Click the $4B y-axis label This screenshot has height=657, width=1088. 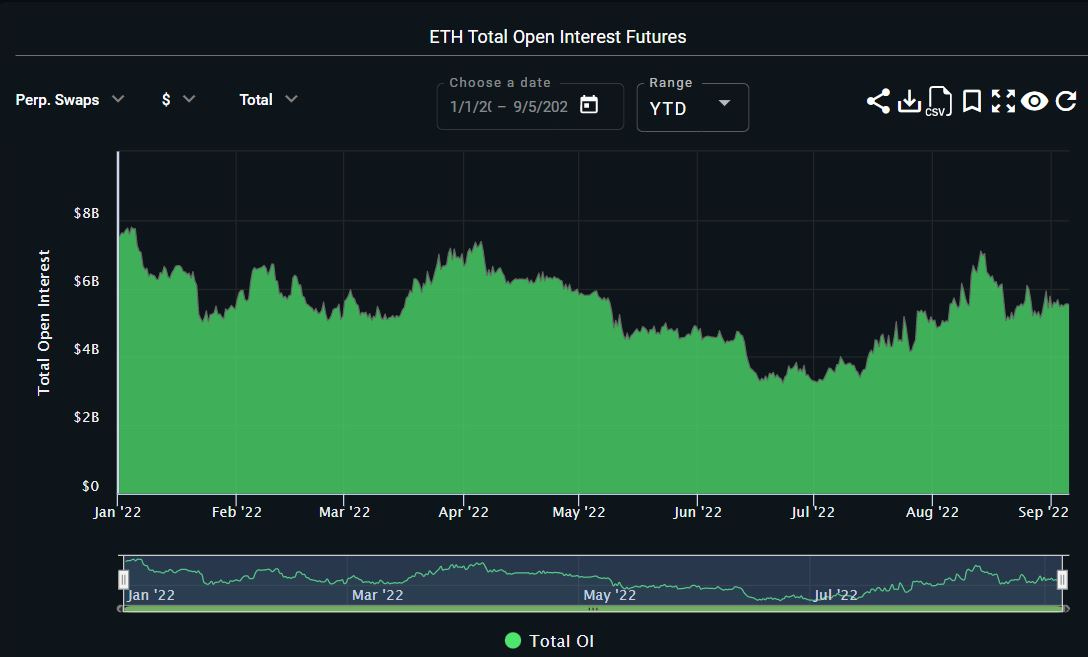click(x=87, y=349)
